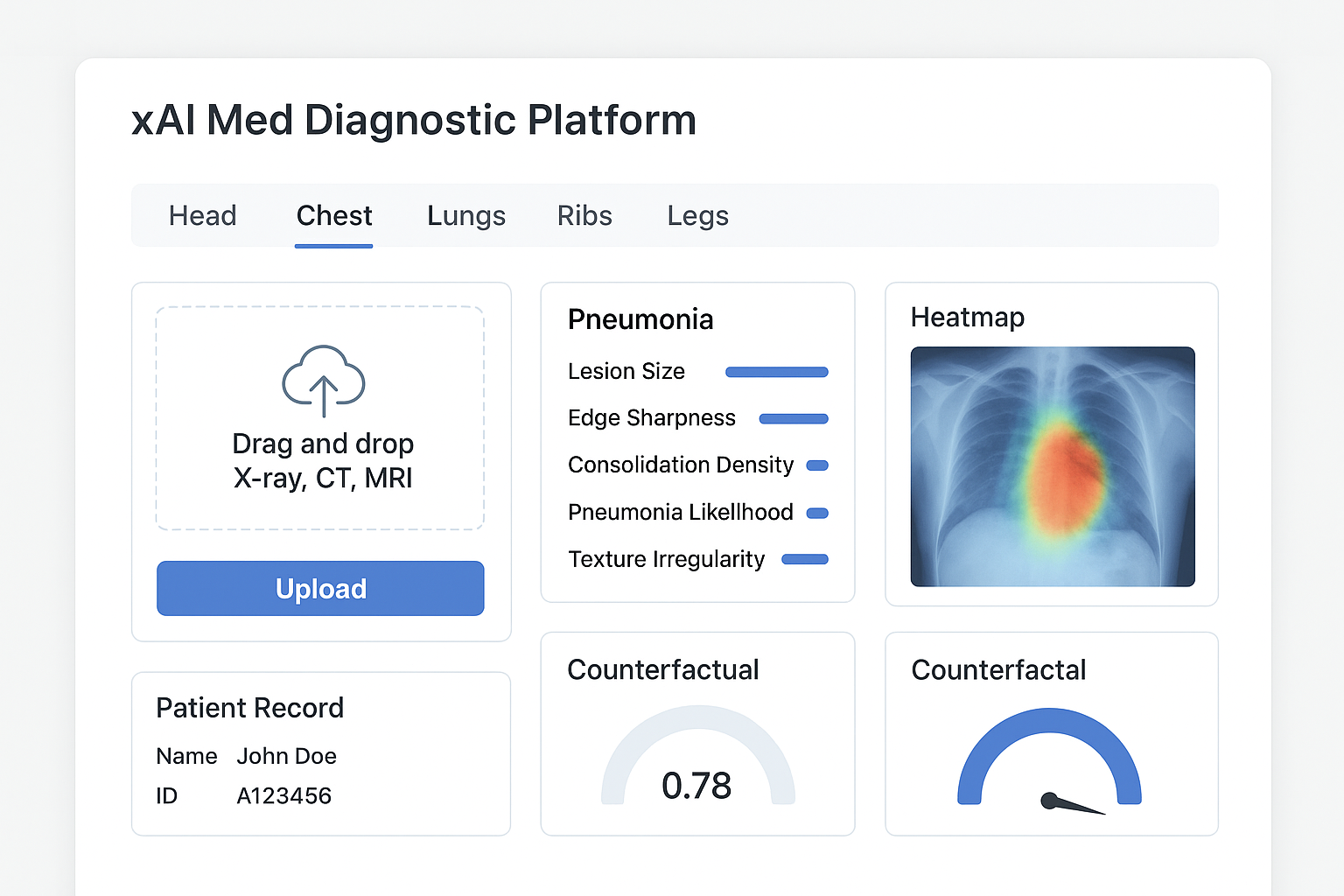The image size is (1344, 896).
Task: Adjust the Pneumonia Likellhood slider
Action: point(816,513)
